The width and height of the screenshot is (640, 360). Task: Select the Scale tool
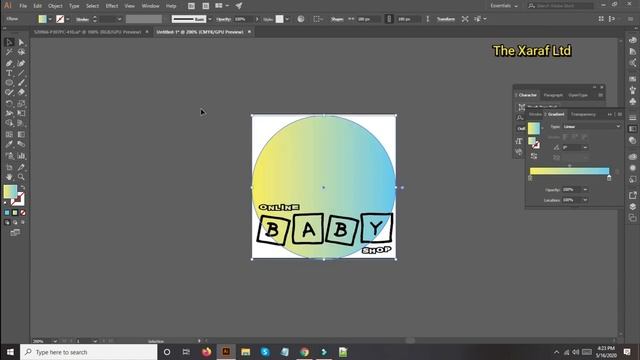[21, 103]
